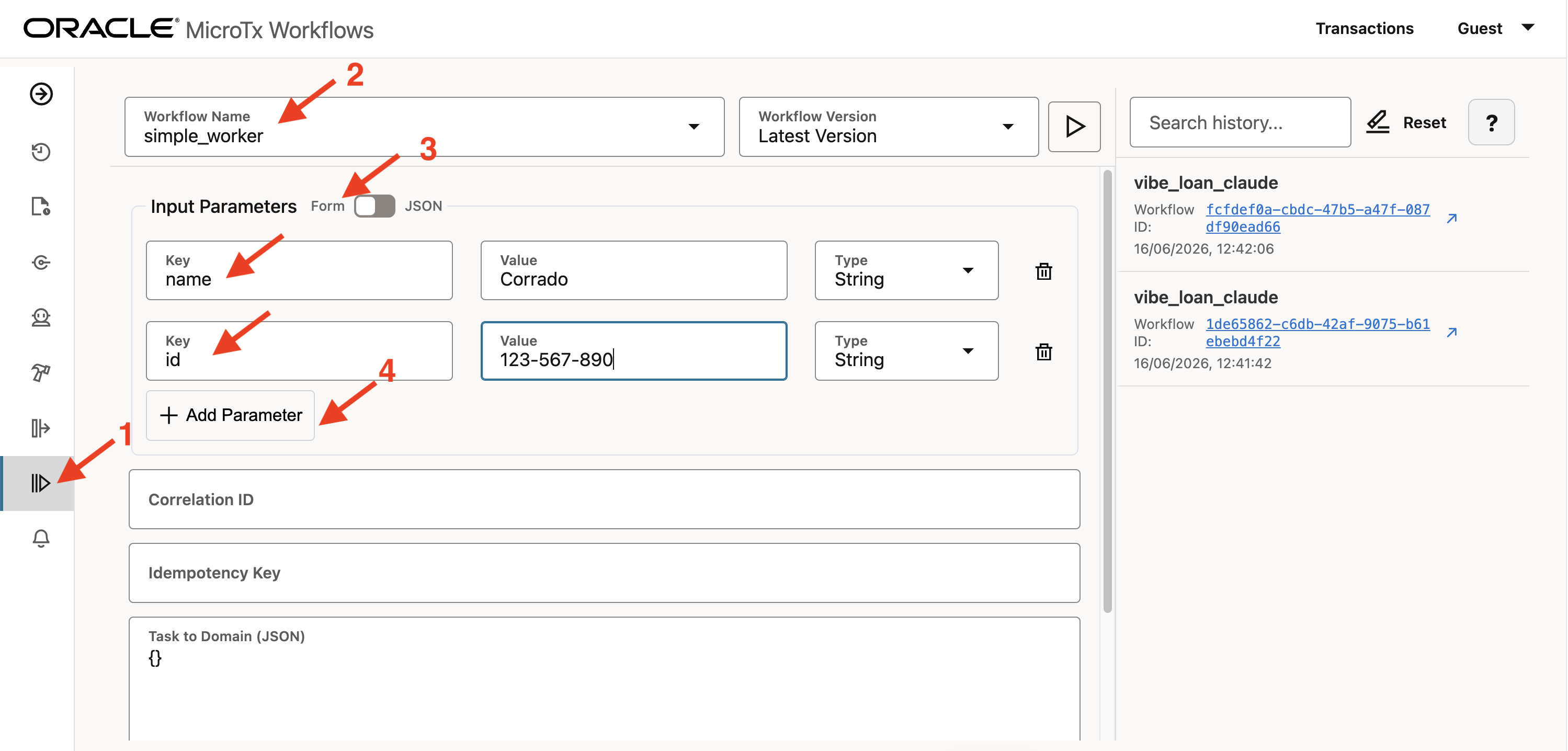Open second vibe_loan_claude workflow external arrow
Screen dimensions: 1568x751
(x=1451, y=332)
